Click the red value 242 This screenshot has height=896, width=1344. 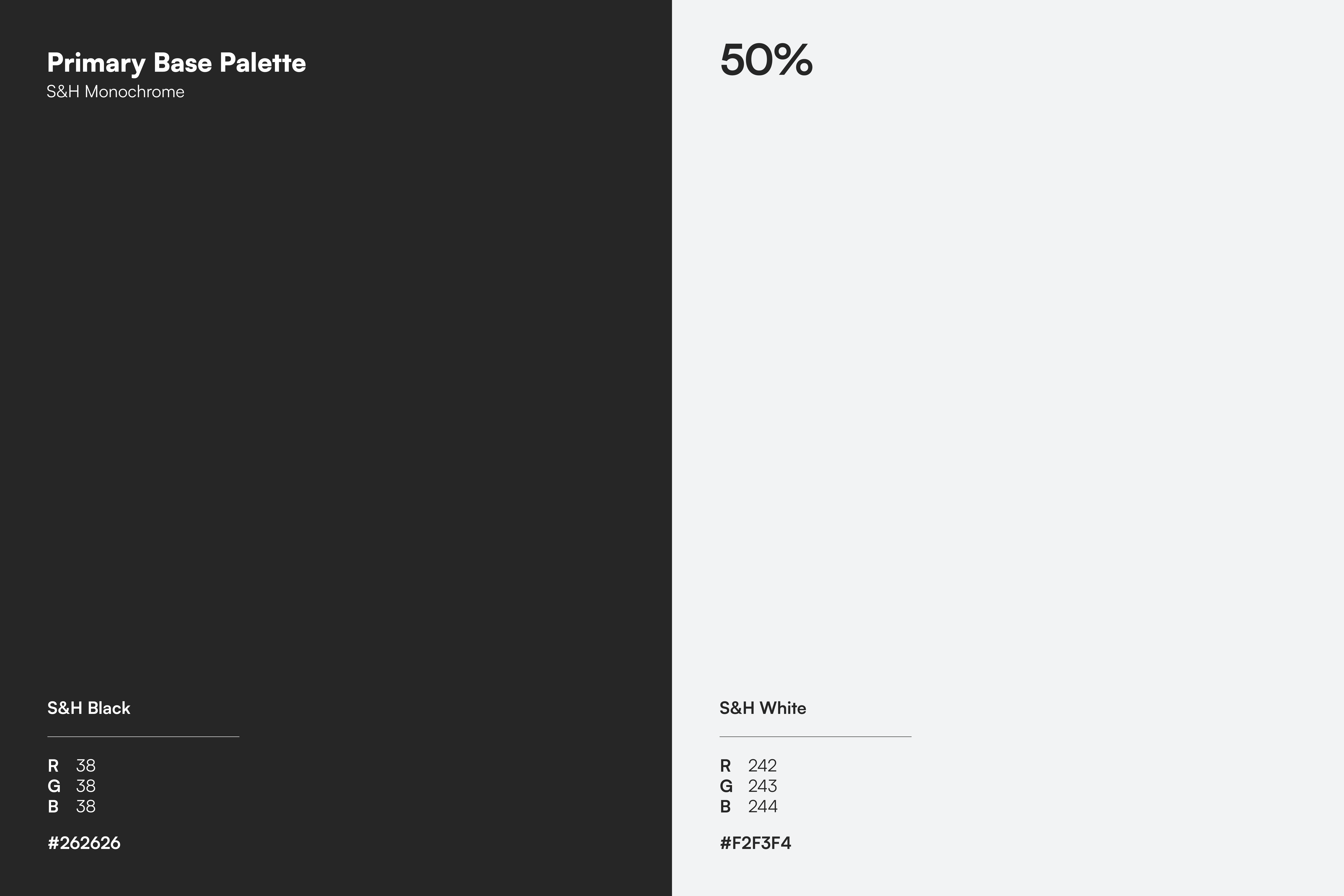click(762, 766)
